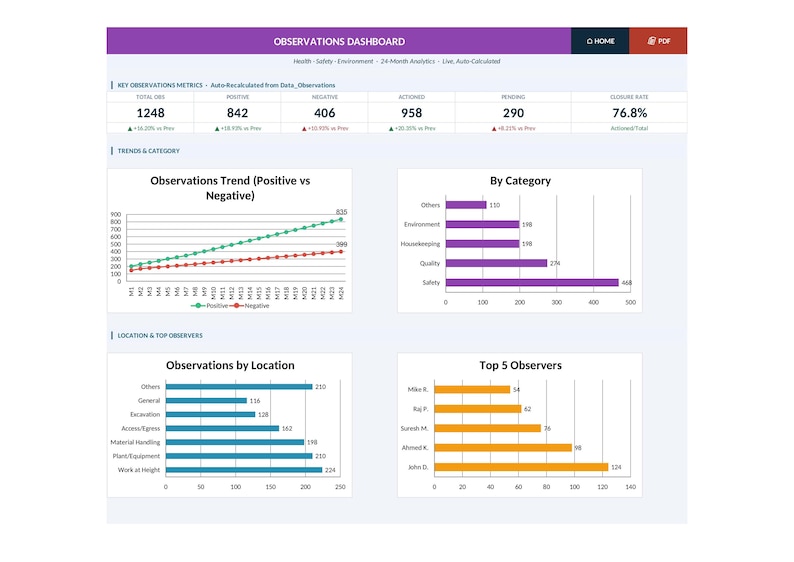Click the Negative legend entry
The width and height of the screenshot is (794, 562).
[x=250, y=306]
